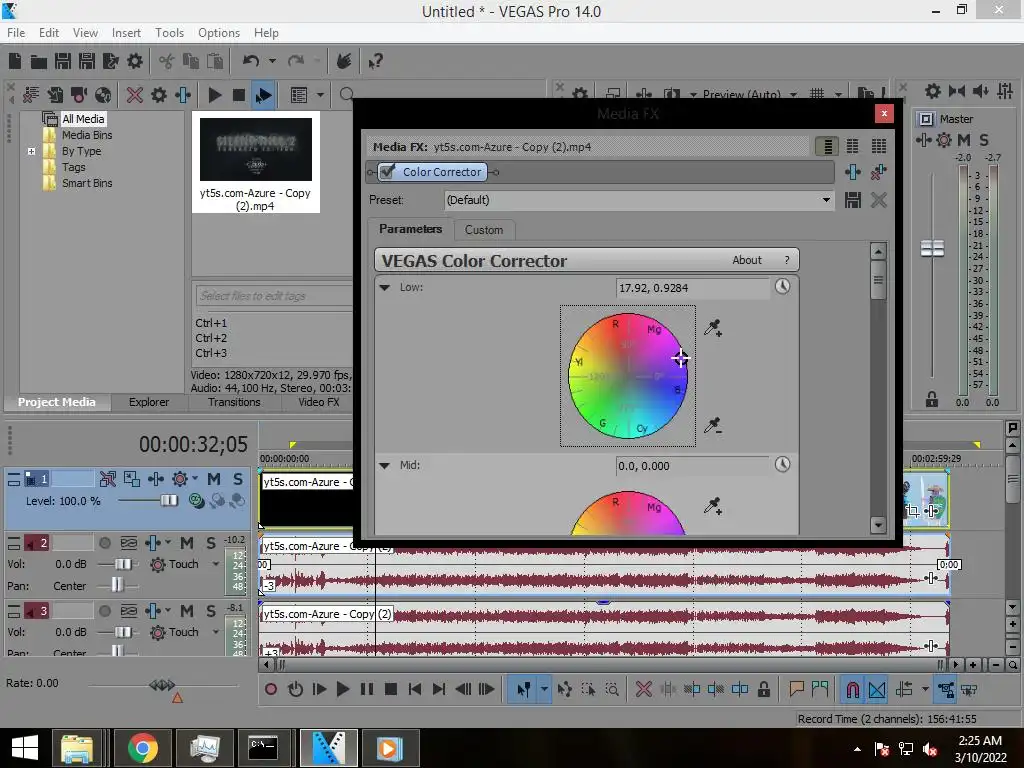Switch to the Transitions tab

tap(234, 402)
